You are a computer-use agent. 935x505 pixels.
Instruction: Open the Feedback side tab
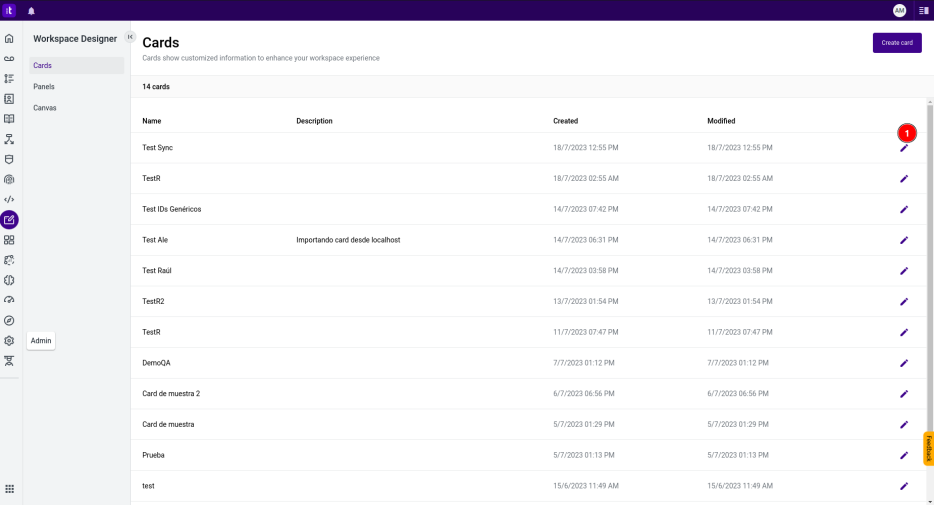coord(928,448)
